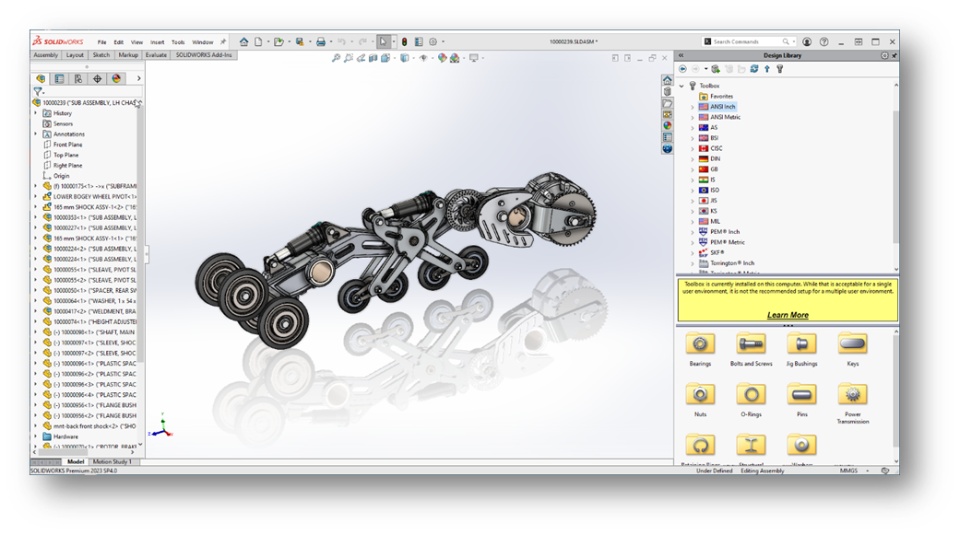Expand the History tree node
The image size is (960, 535).
point(36,113)
